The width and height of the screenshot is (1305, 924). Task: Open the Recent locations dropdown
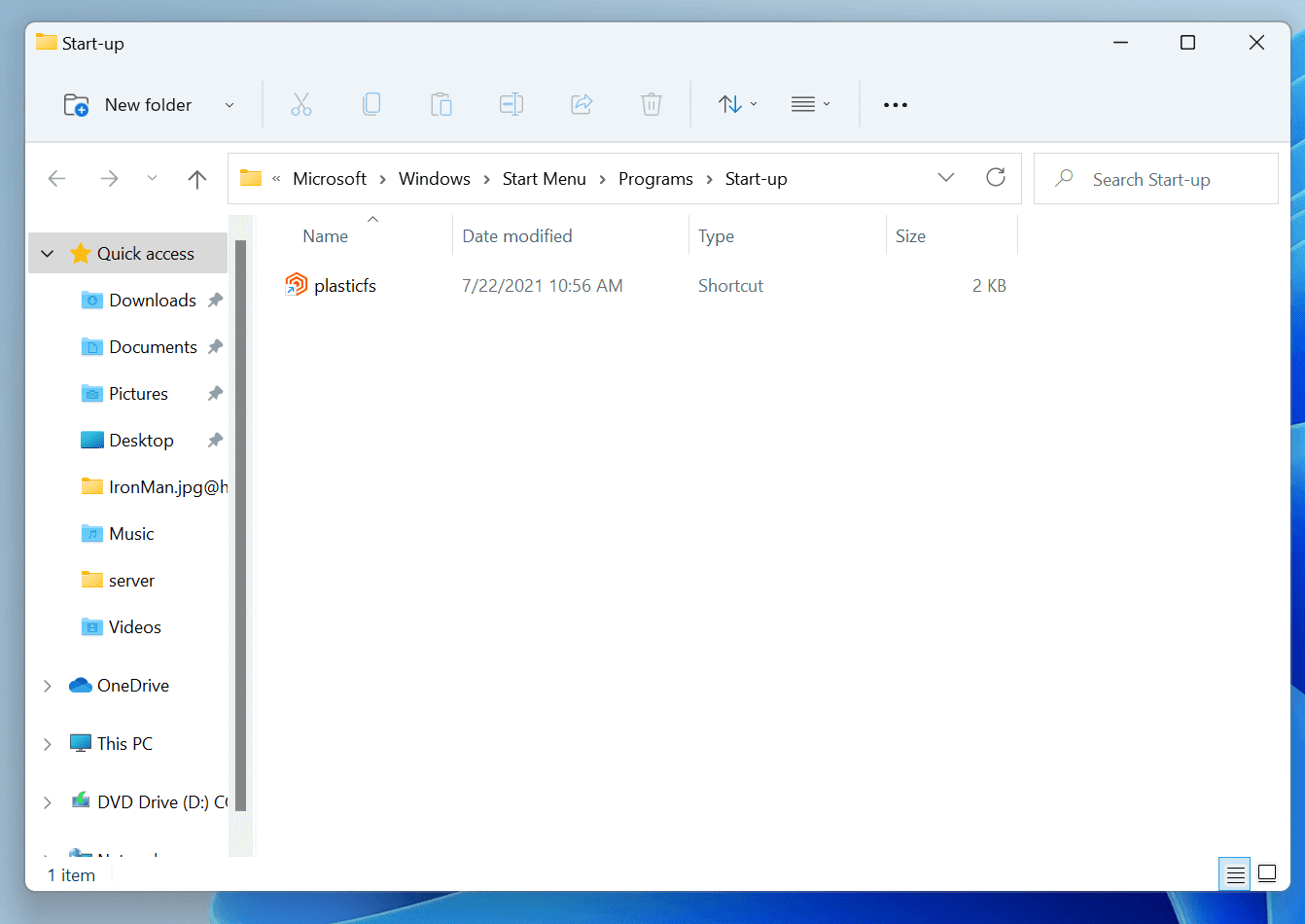pos(152,179)
